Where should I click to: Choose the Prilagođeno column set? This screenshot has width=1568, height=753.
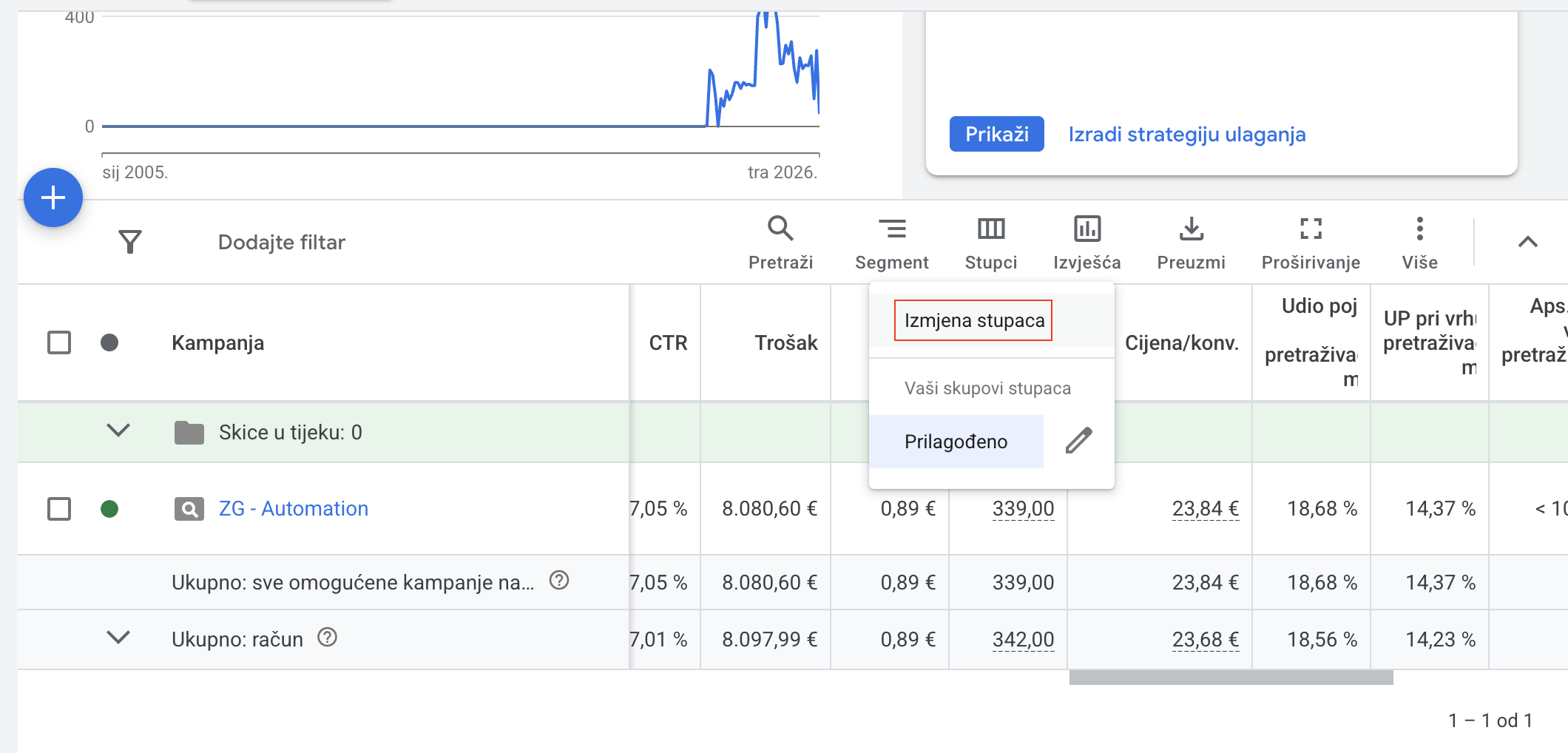tap(956, 442)
